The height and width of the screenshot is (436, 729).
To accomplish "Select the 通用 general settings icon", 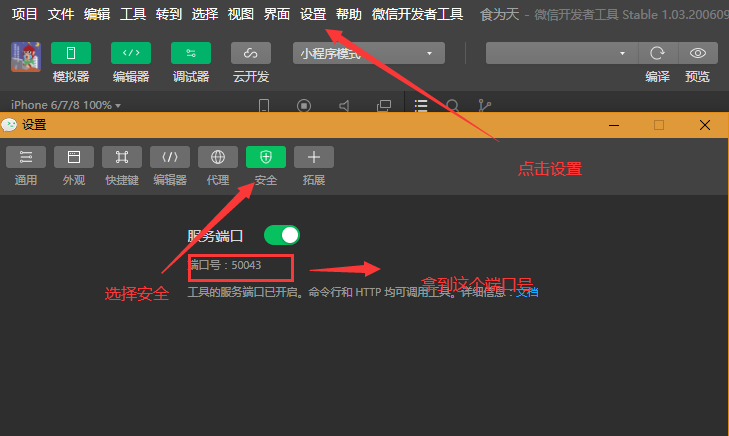I will 26,157.
